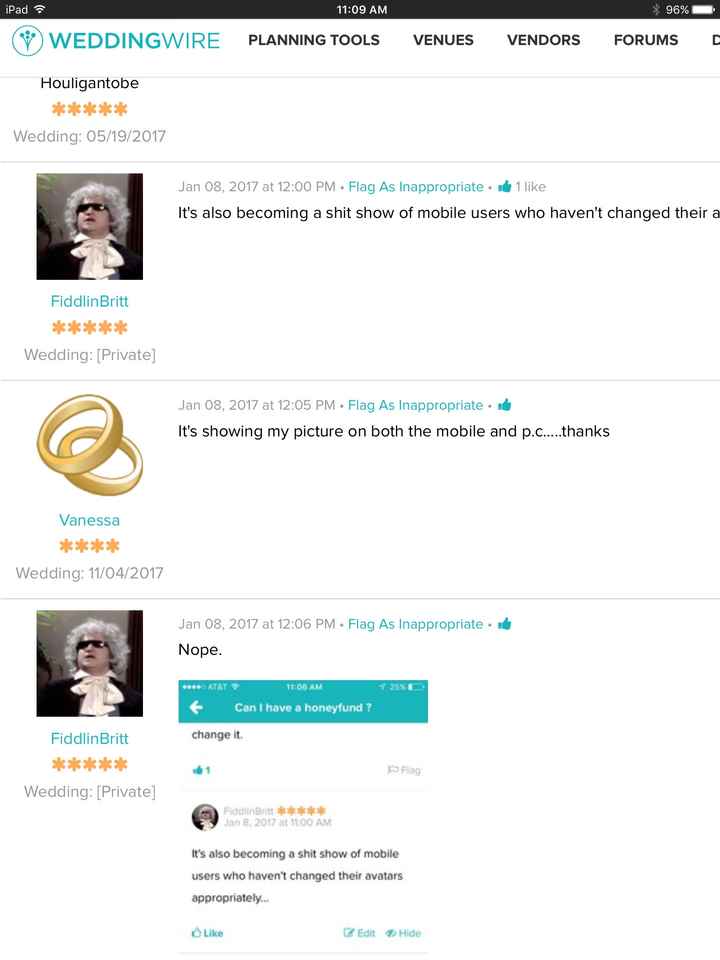Tap thumbs-up with 1 in embedded screenshot
Image resolution: width=720 pixels, height=960 pixels.
(201, 770)
